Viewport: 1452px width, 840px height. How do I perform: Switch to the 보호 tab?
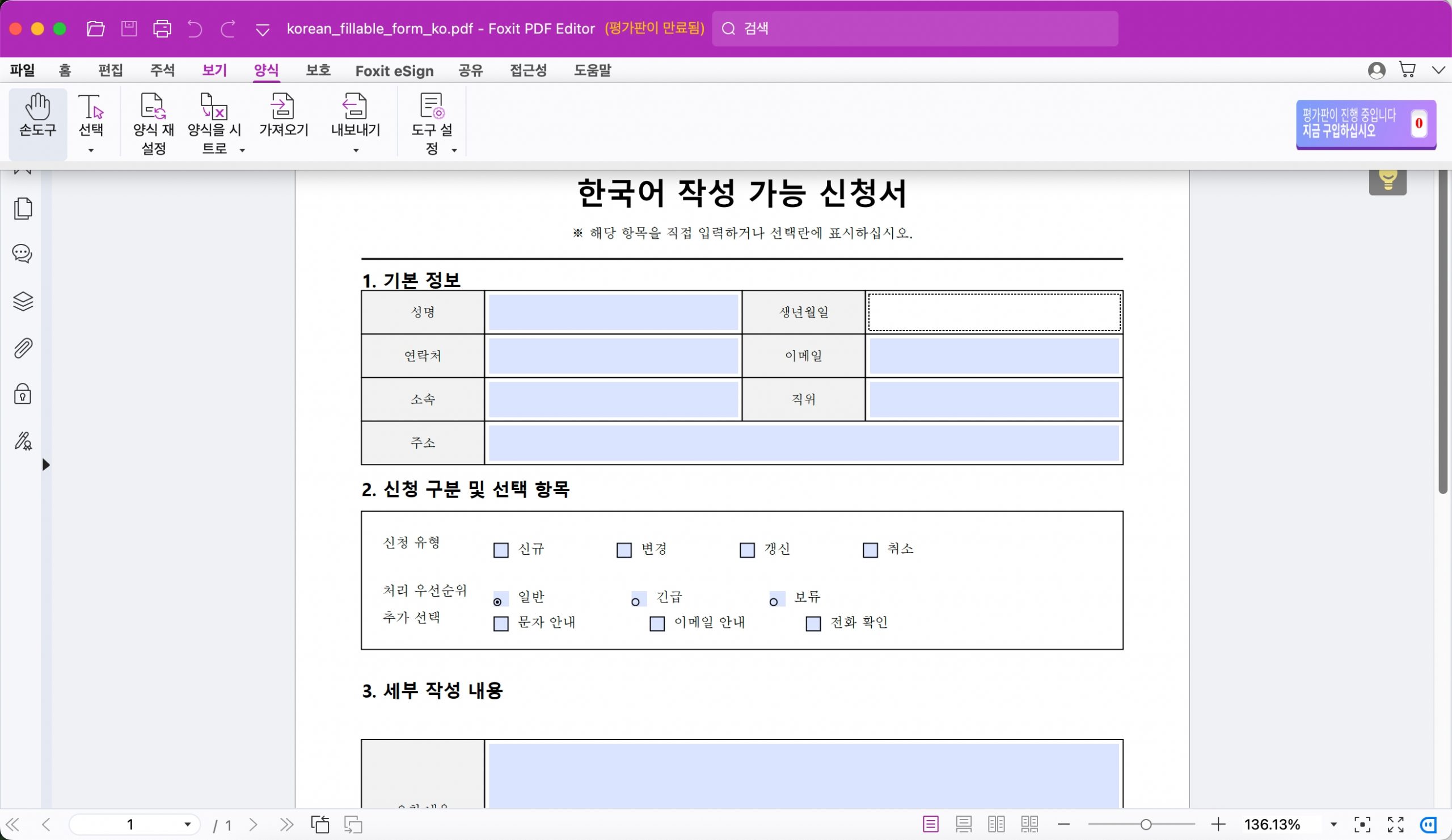pos(318,70)
